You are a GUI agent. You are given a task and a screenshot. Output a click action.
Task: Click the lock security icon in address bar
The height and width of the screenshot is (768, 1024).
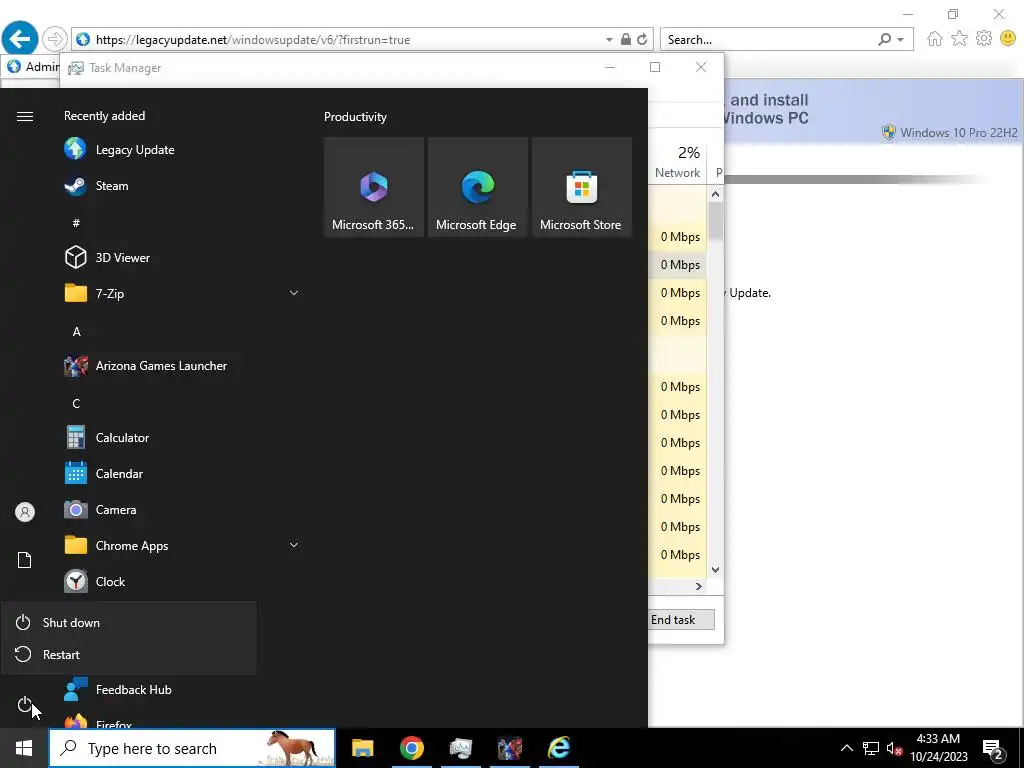[626, 39]
